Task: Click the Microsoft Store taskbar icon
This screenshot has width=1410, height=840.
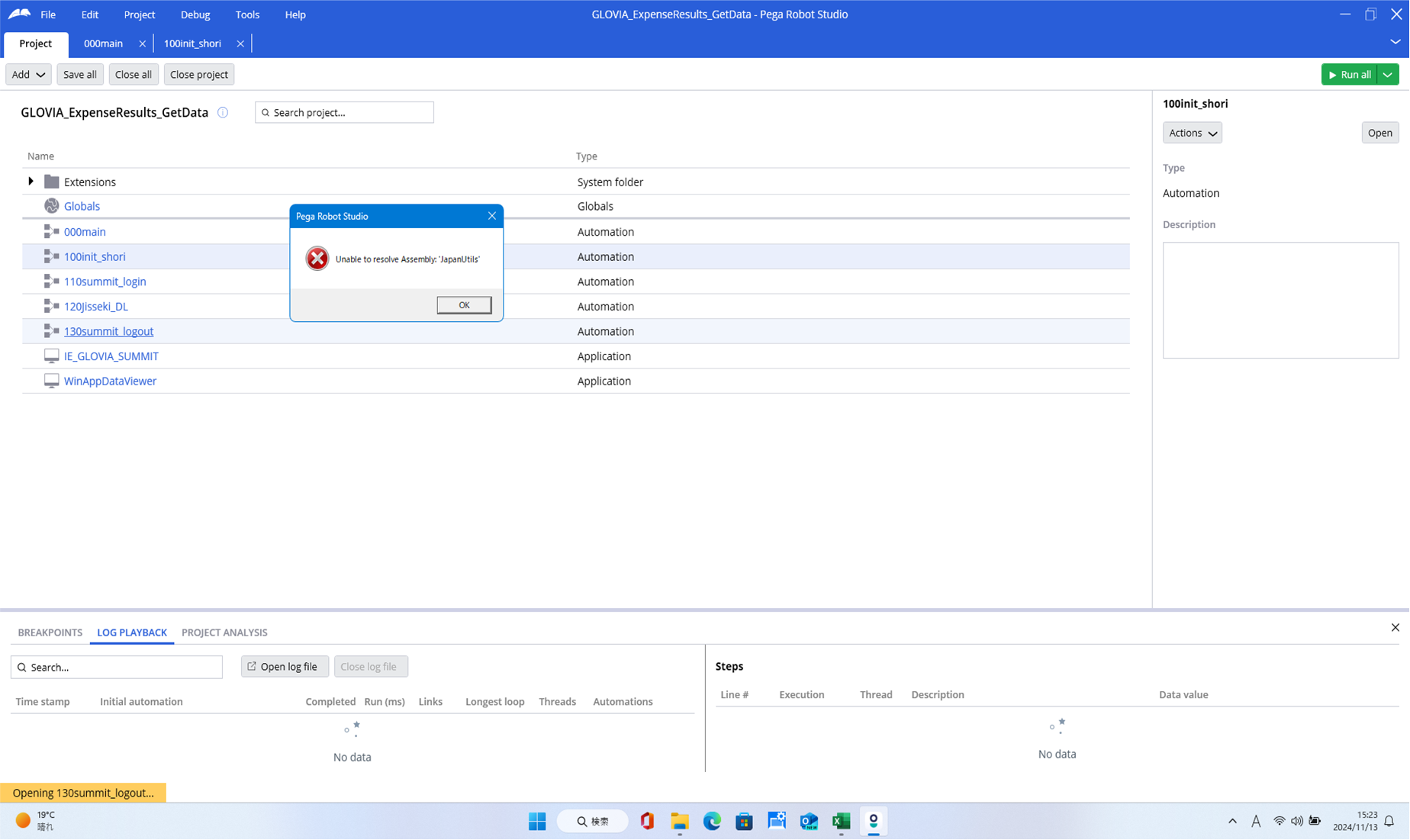Action: [x=744, y=821]
